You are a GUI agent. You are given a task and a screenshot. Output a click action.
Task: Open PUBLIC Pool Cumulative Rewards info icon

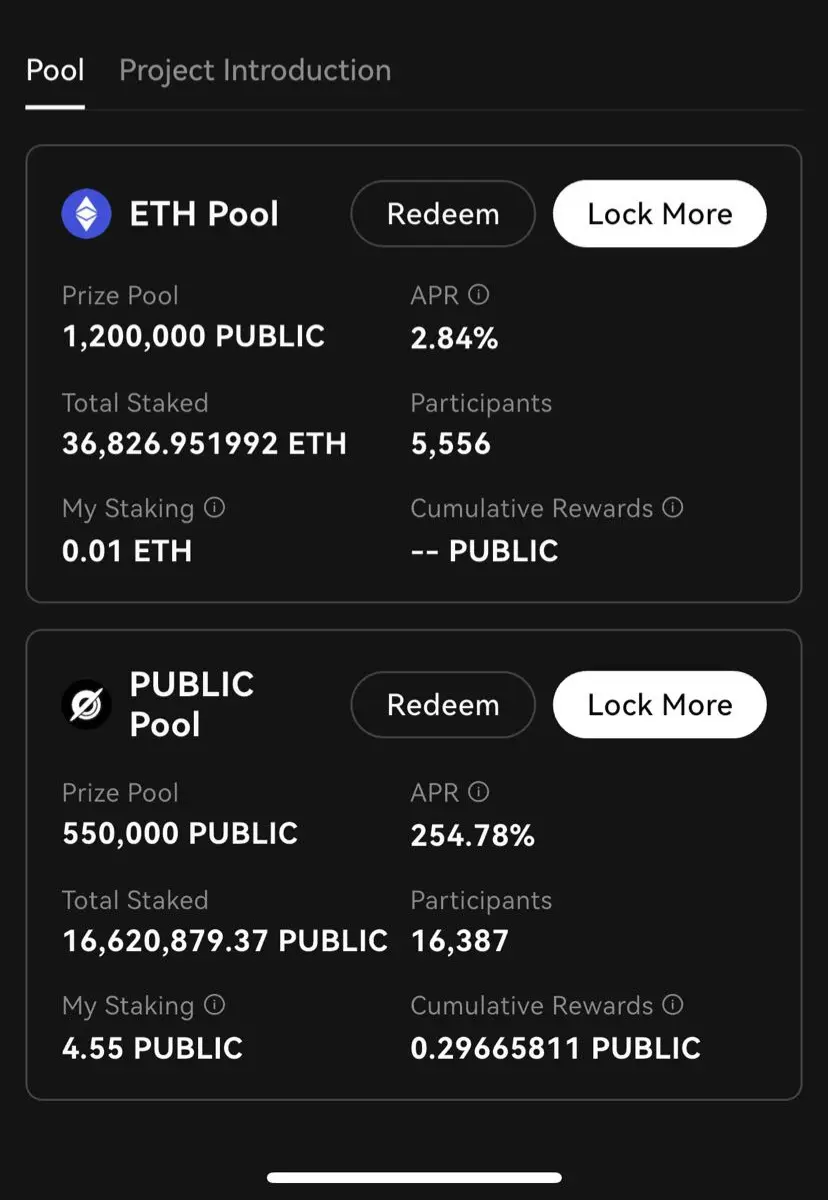click(x=673, y=1004)
